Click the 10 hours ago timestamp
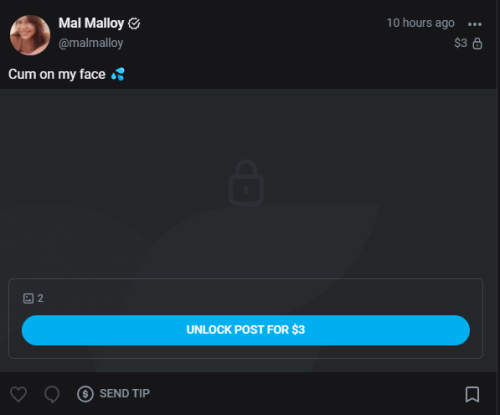This screenshot has width=500, height=415. point(420,23)
